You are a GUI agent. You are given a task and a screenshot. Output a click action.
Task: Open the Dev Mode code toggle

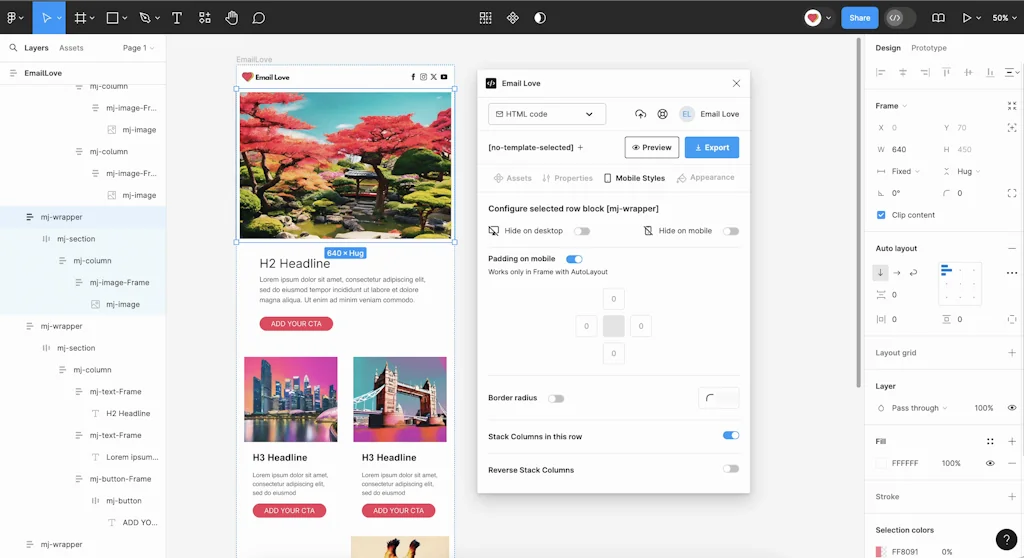[x=895, y=18]
